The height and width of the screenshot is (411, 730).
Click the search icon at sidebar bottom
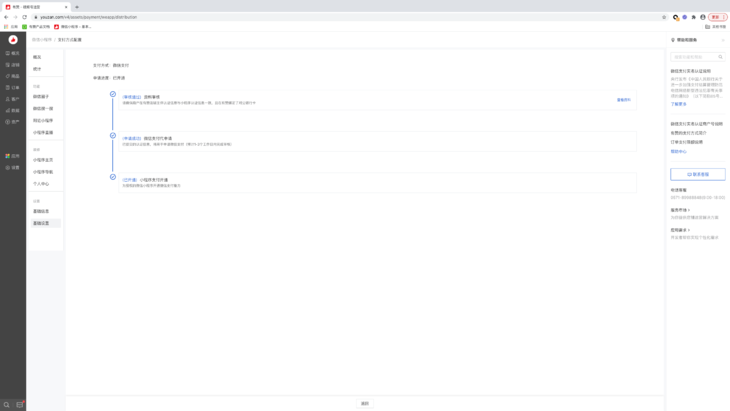[6, 405]
